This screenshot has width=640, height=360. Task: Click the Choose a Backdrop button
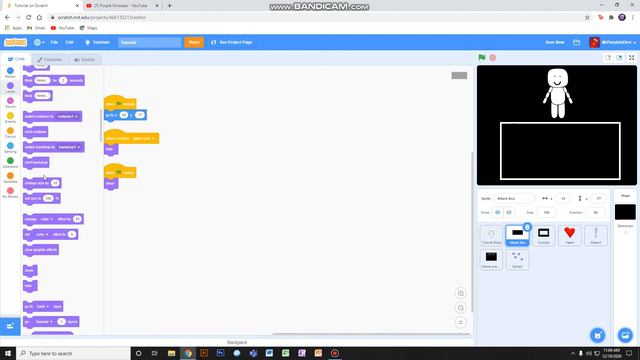(x=625, y=335)
